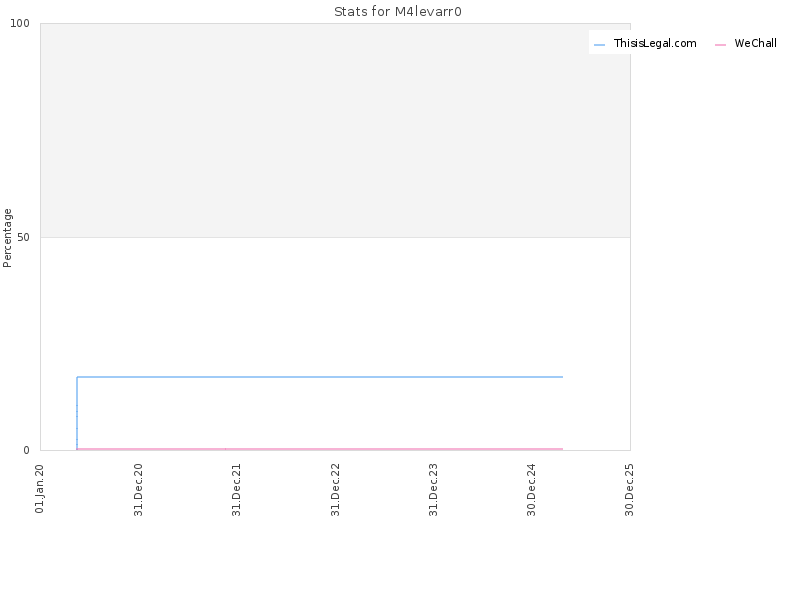Click the chart title Stats for M4levarr0
This screenshot has width=800, height=600.
point(398,11)
